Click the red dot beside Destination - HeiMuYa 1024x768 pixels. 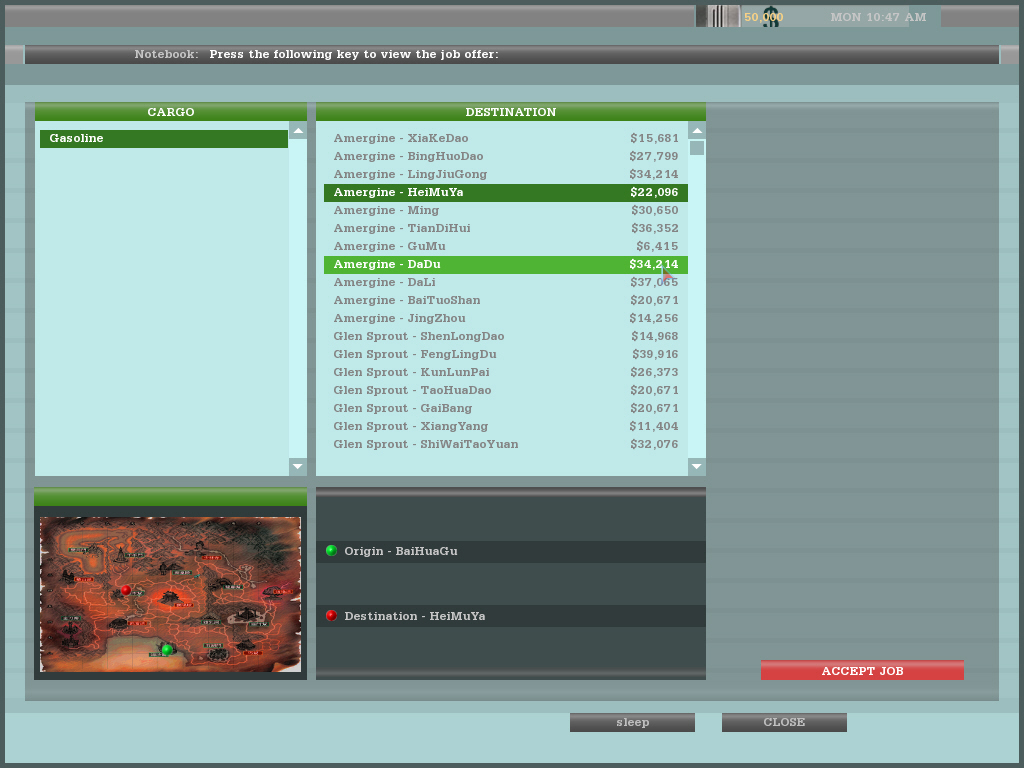pyautogui.click(x=331, y=616)
